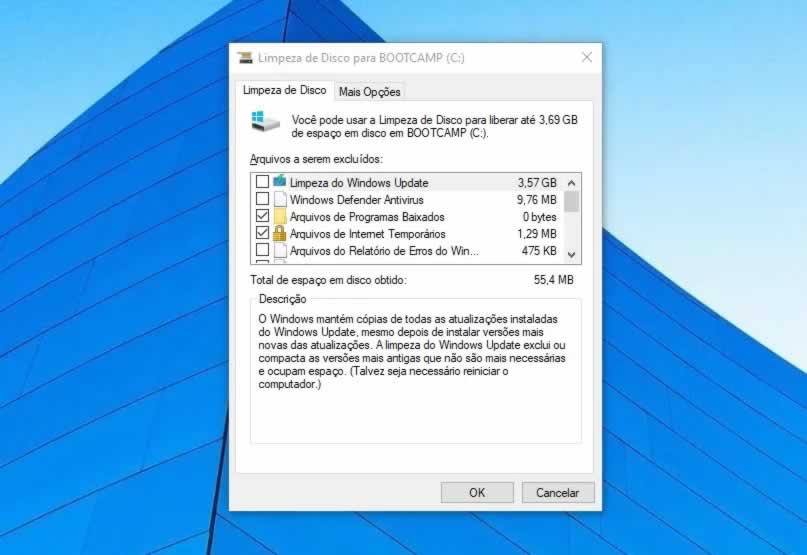Screen dimensions: 807x555
Task: Click the file list scroll up arrow
Action: click(x=571, y=183)
